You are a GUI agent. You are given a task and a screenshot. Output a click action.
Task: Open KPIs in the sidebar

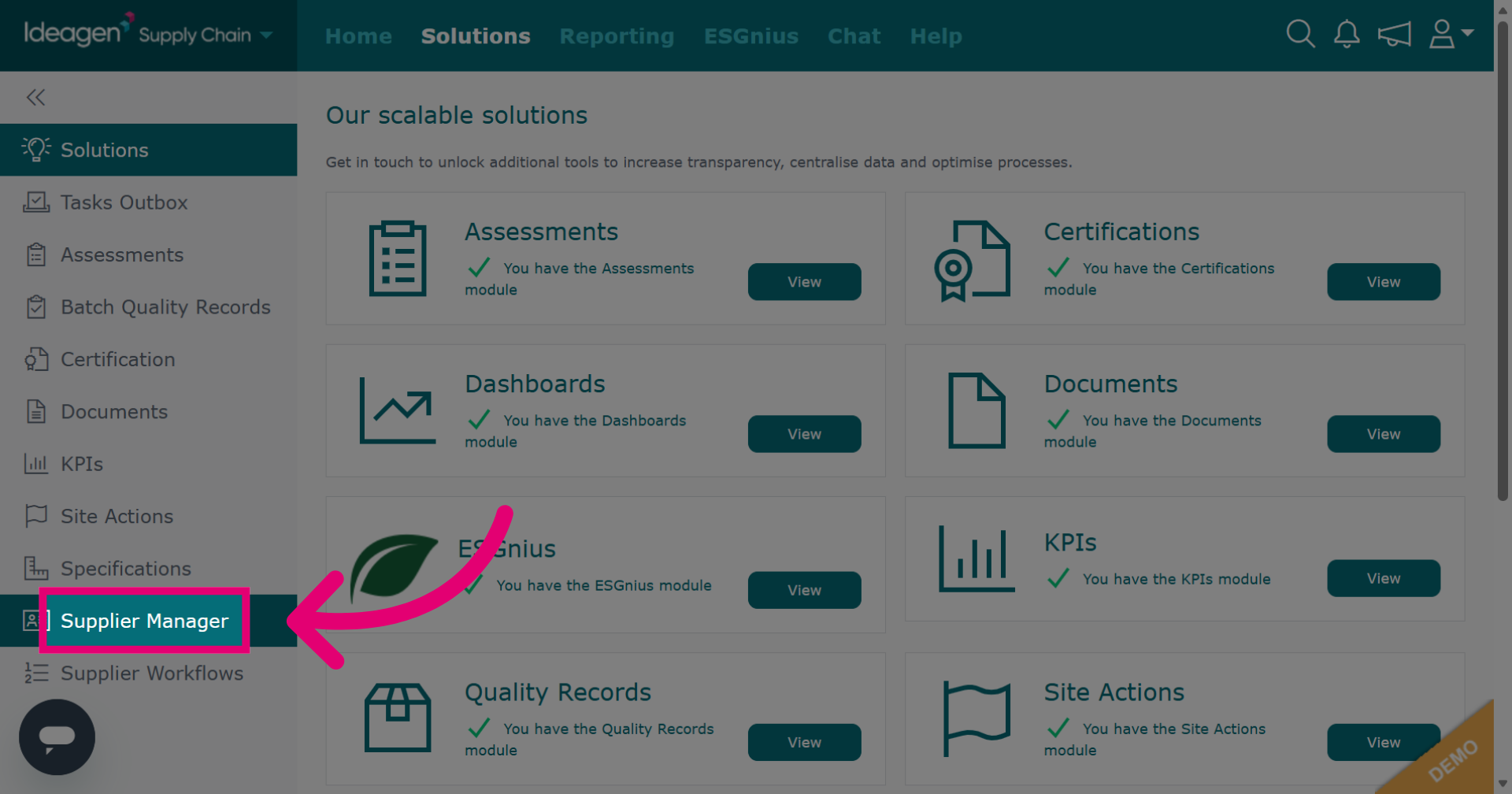(148, 464)
